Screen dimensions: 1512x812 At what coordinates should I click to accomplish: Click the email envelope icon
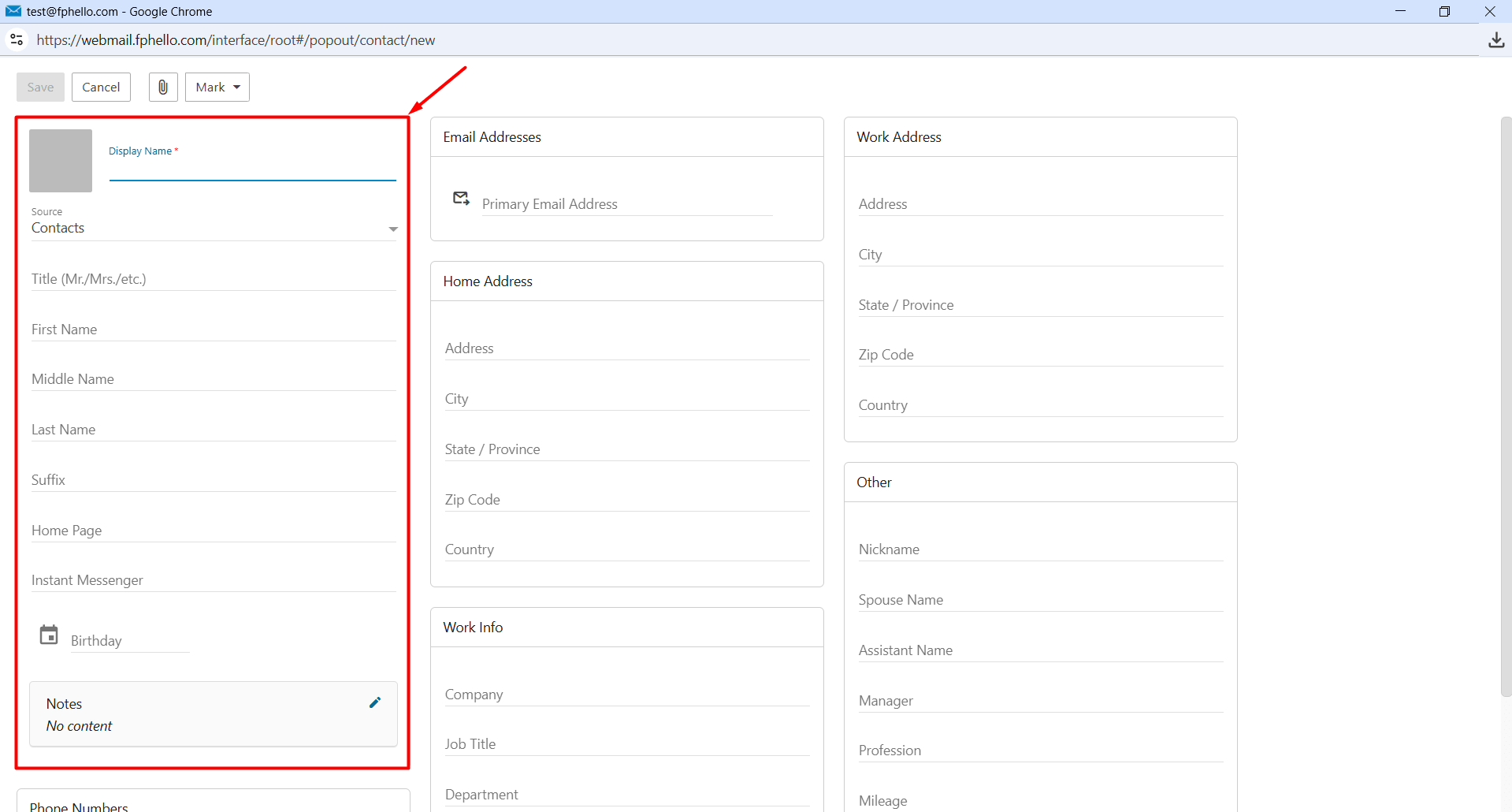[462, 198]
